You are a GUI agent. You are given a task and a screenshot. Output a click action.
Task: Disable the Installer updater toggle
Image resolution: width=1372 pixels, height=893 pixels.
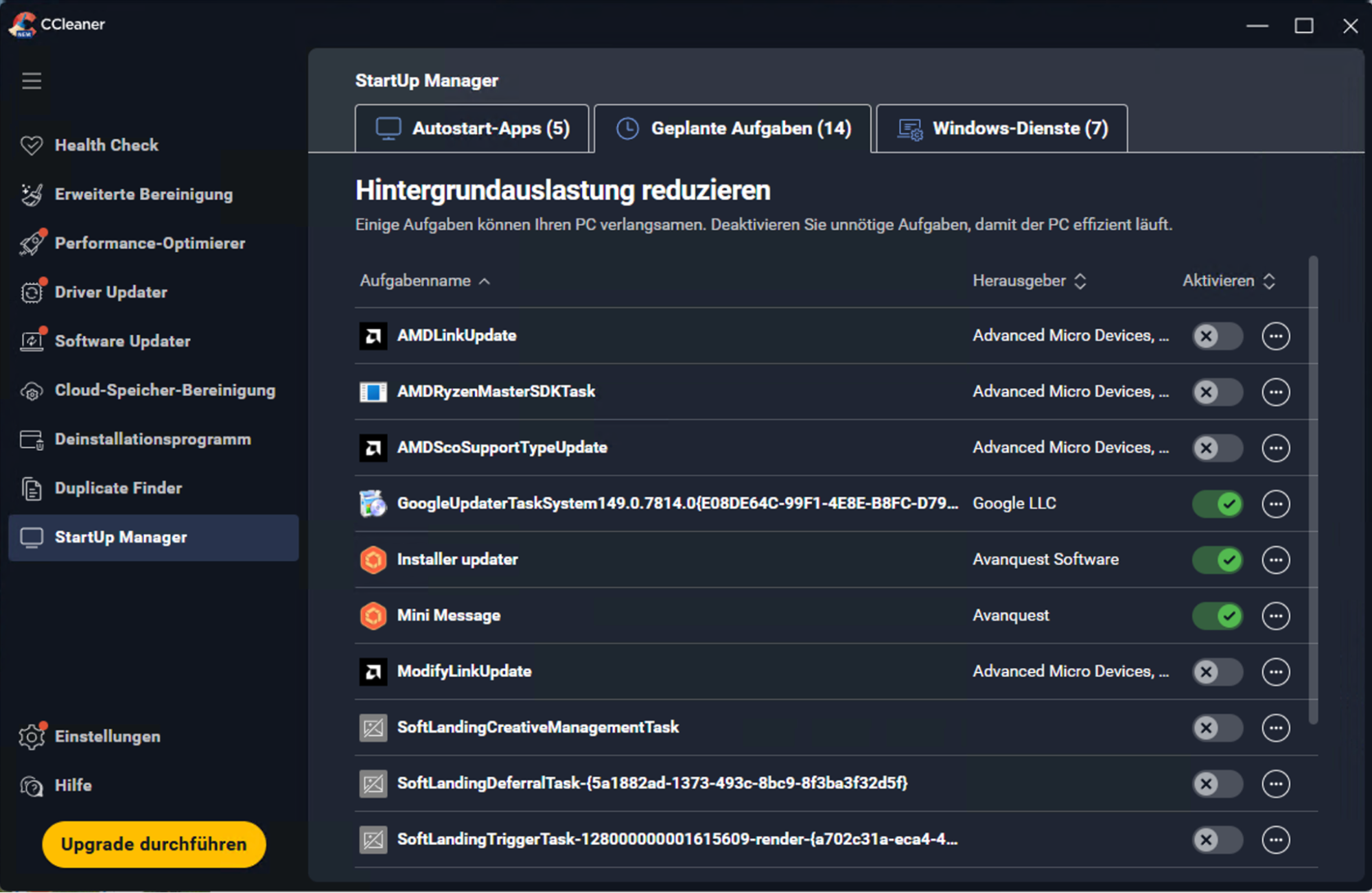tap(1218, 560)
